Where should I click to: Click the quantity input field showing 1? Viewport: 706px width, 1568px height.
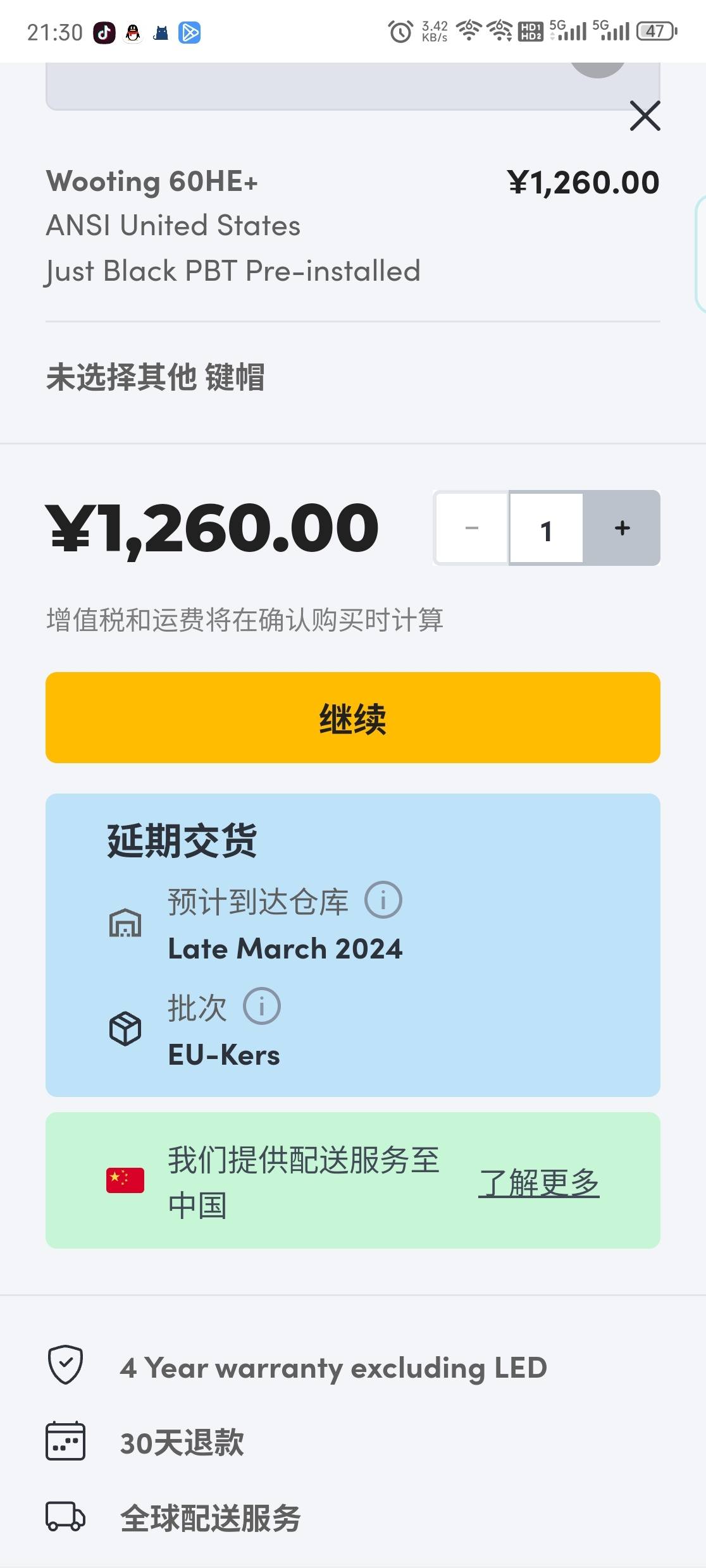547,528
